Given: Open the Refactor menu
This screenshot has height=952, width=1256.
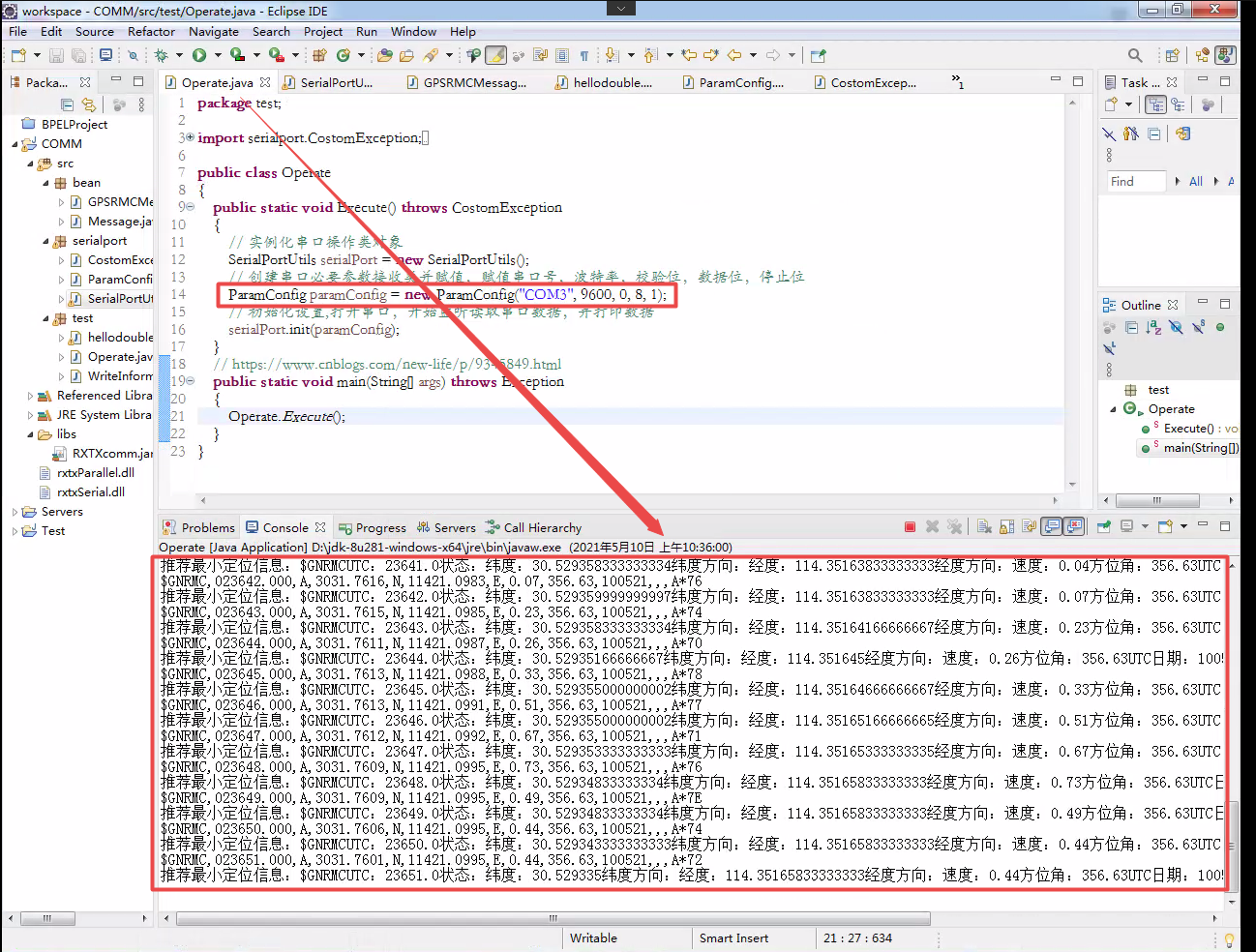Looking at the screenshot, I should coord(151,31).
